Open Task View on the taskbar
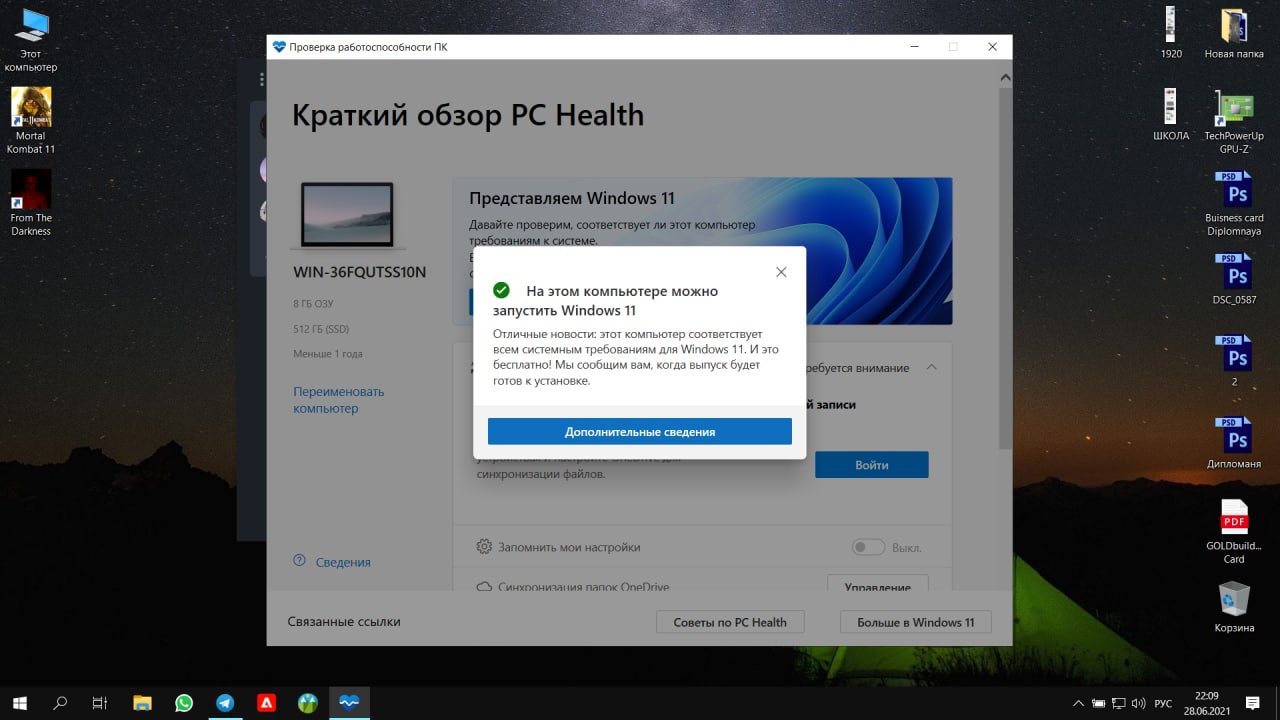1280x720 pixels. tap(100, 703)
